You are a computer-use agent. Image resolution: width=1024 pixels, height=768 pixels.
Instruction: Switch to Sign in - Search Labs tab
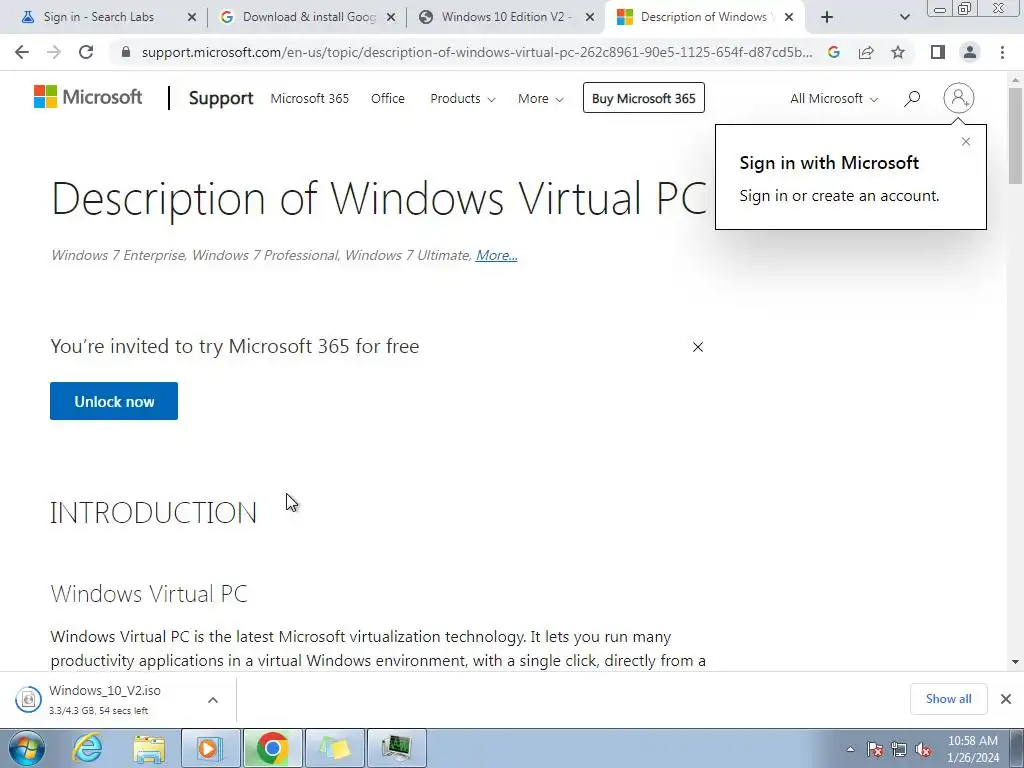tap(99, 18)
